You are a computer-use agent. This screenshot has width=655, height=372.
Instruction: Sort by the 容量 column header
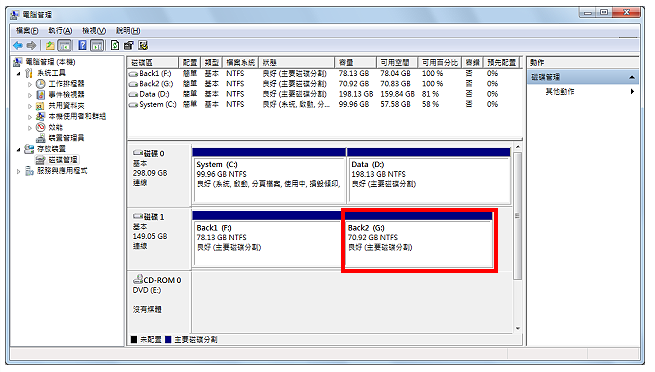(x=355, y=63)
